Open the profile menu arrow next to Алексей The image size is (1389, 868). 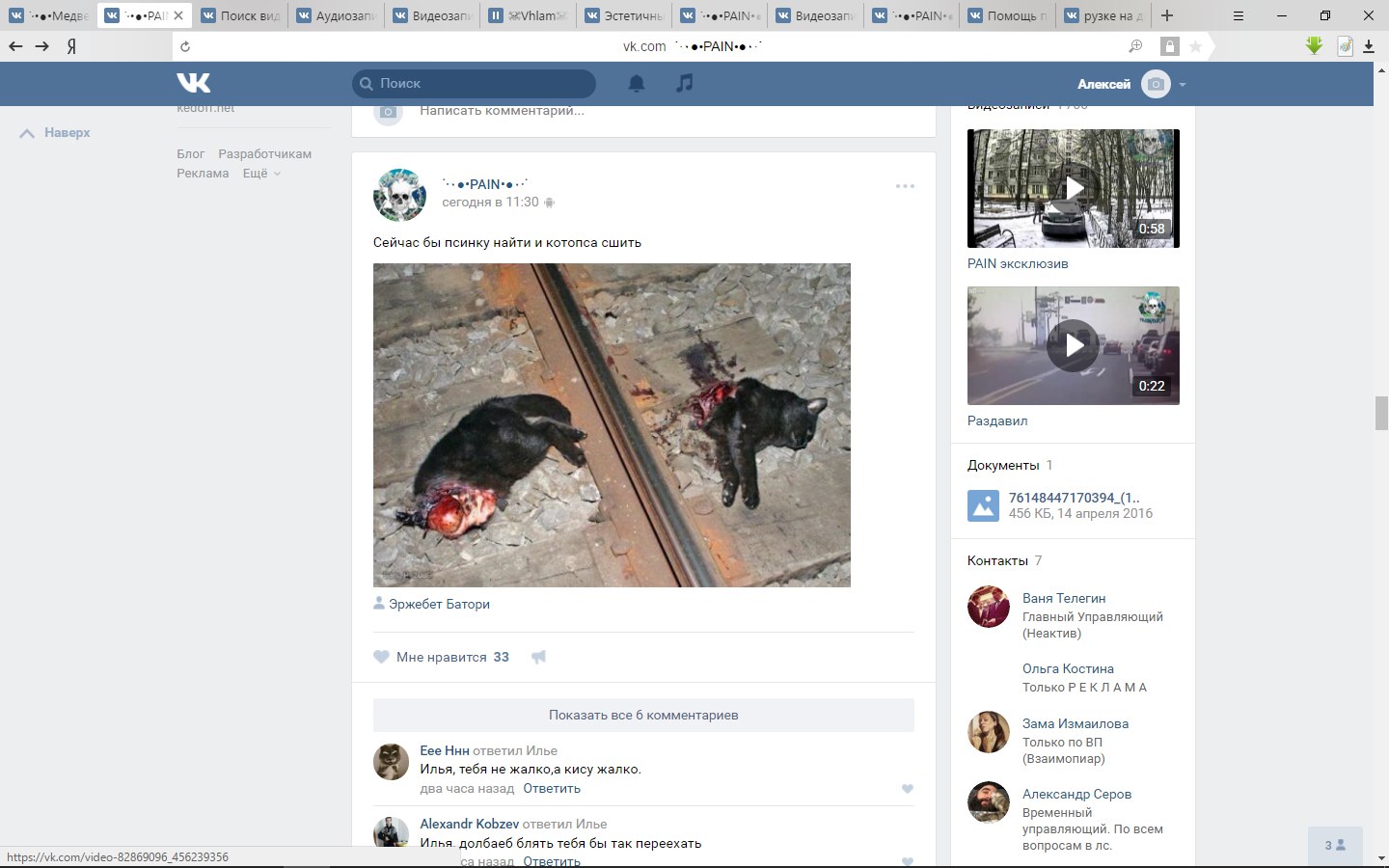[x=1182, y=85]
